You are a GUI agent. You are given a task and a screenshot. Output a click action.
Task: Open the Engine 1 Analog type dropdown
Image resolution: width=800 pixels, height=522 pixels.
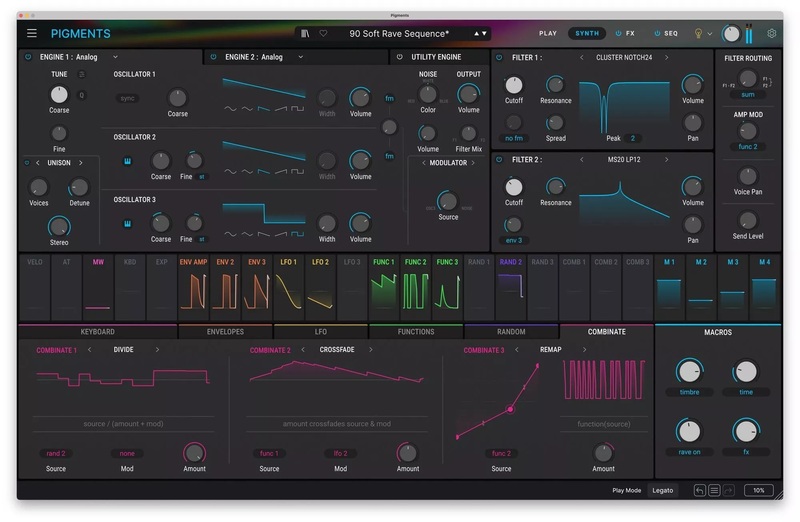(115, 57)
